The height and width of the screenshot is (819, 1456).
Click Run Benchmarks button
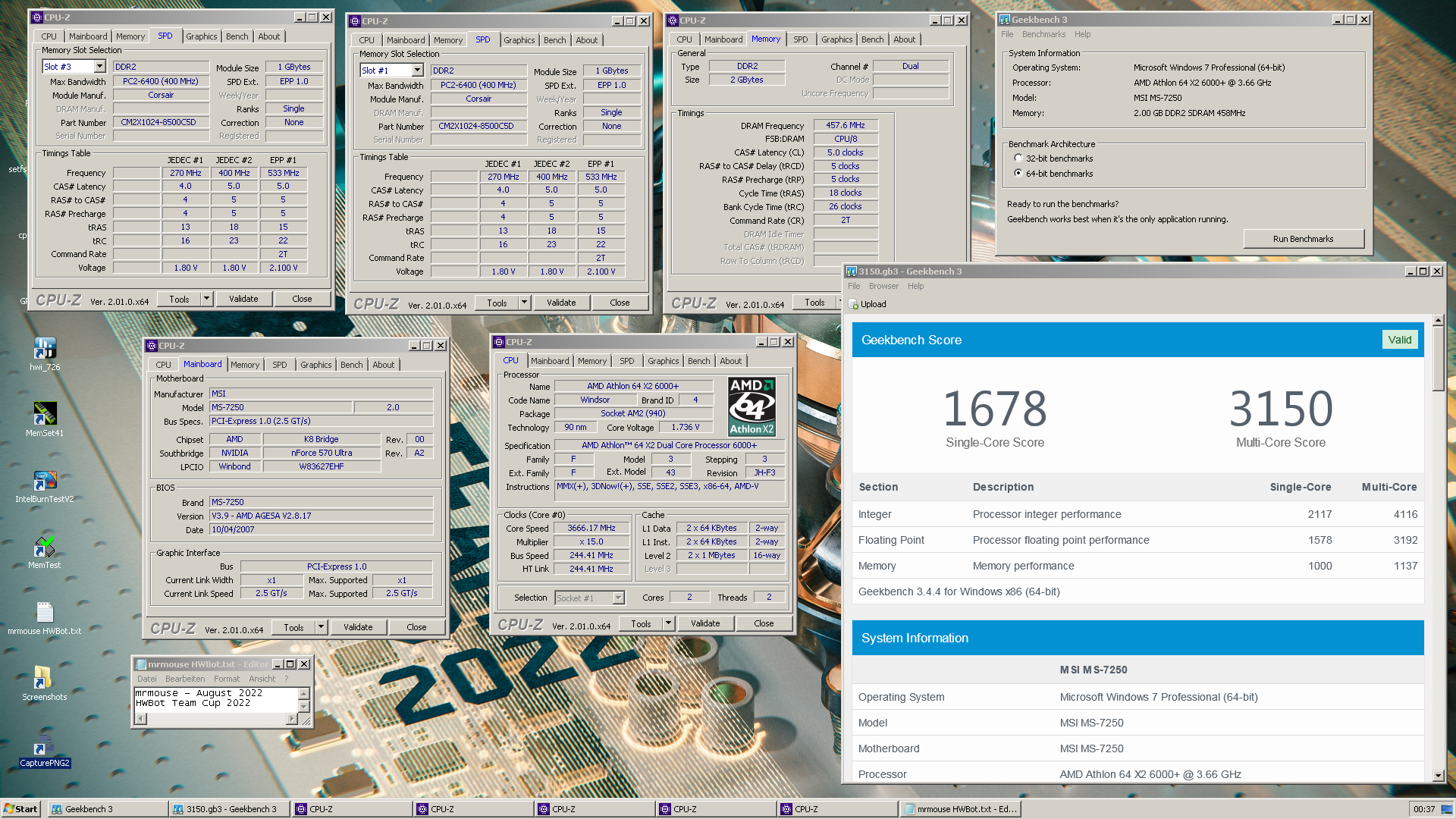pyautogui.click(x=1303, y=239)
